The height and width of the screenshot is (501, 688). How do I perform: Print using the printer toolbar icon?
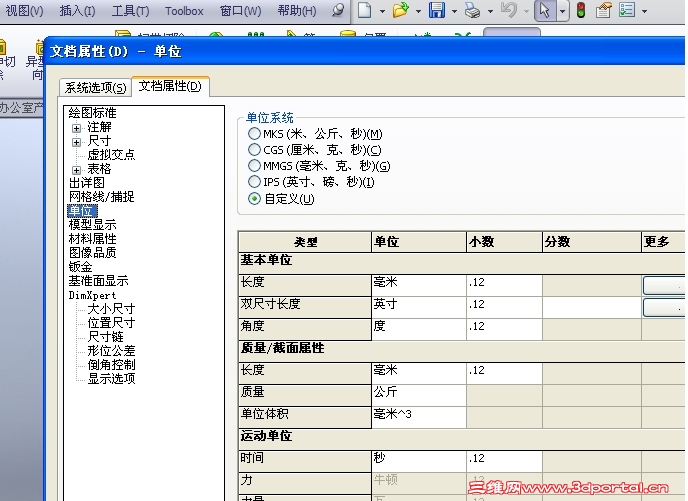(473, 10)
